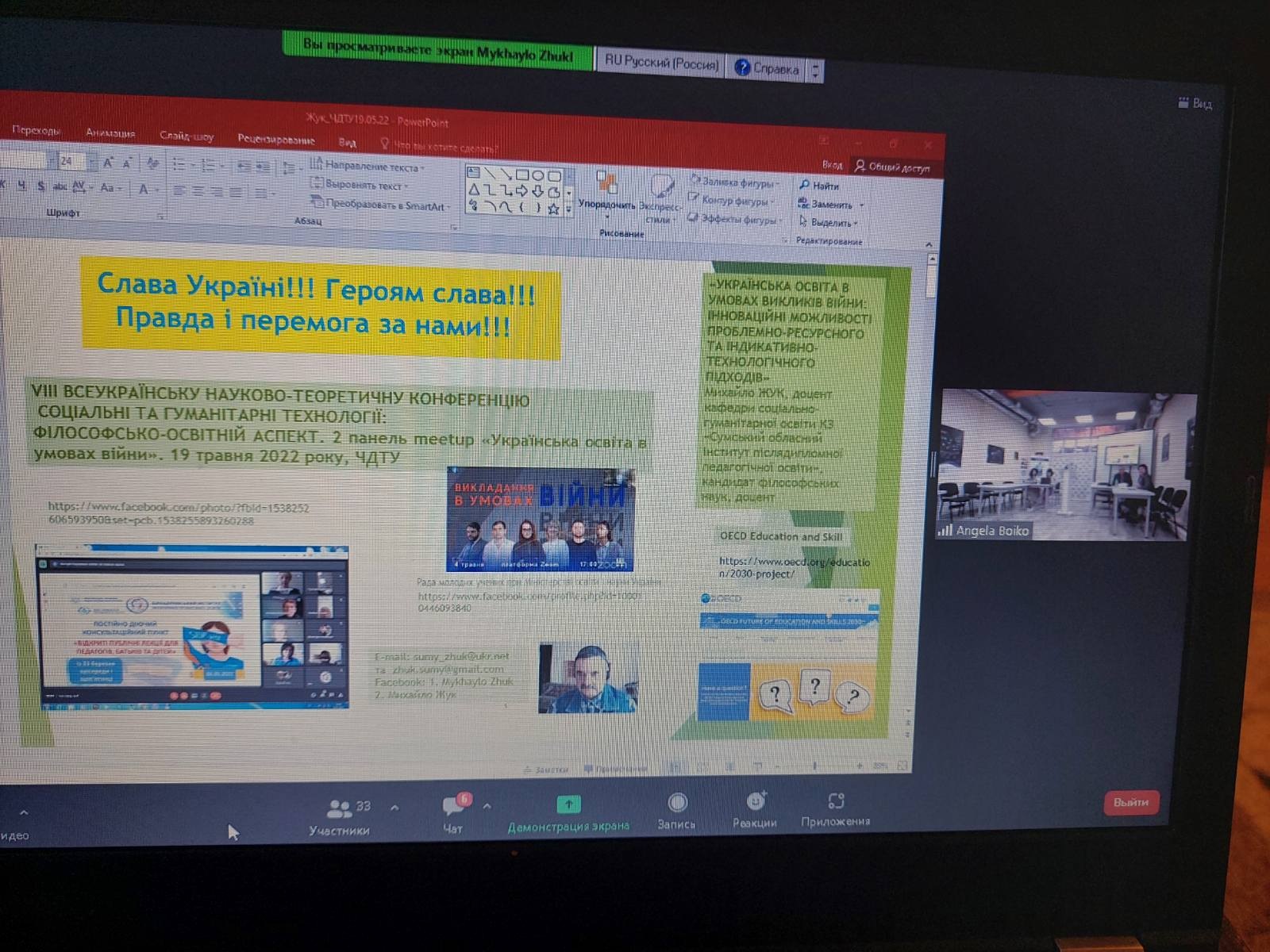Open the Zoom Apps icon
1270x952 pixels.
click(x=836, y=801)
